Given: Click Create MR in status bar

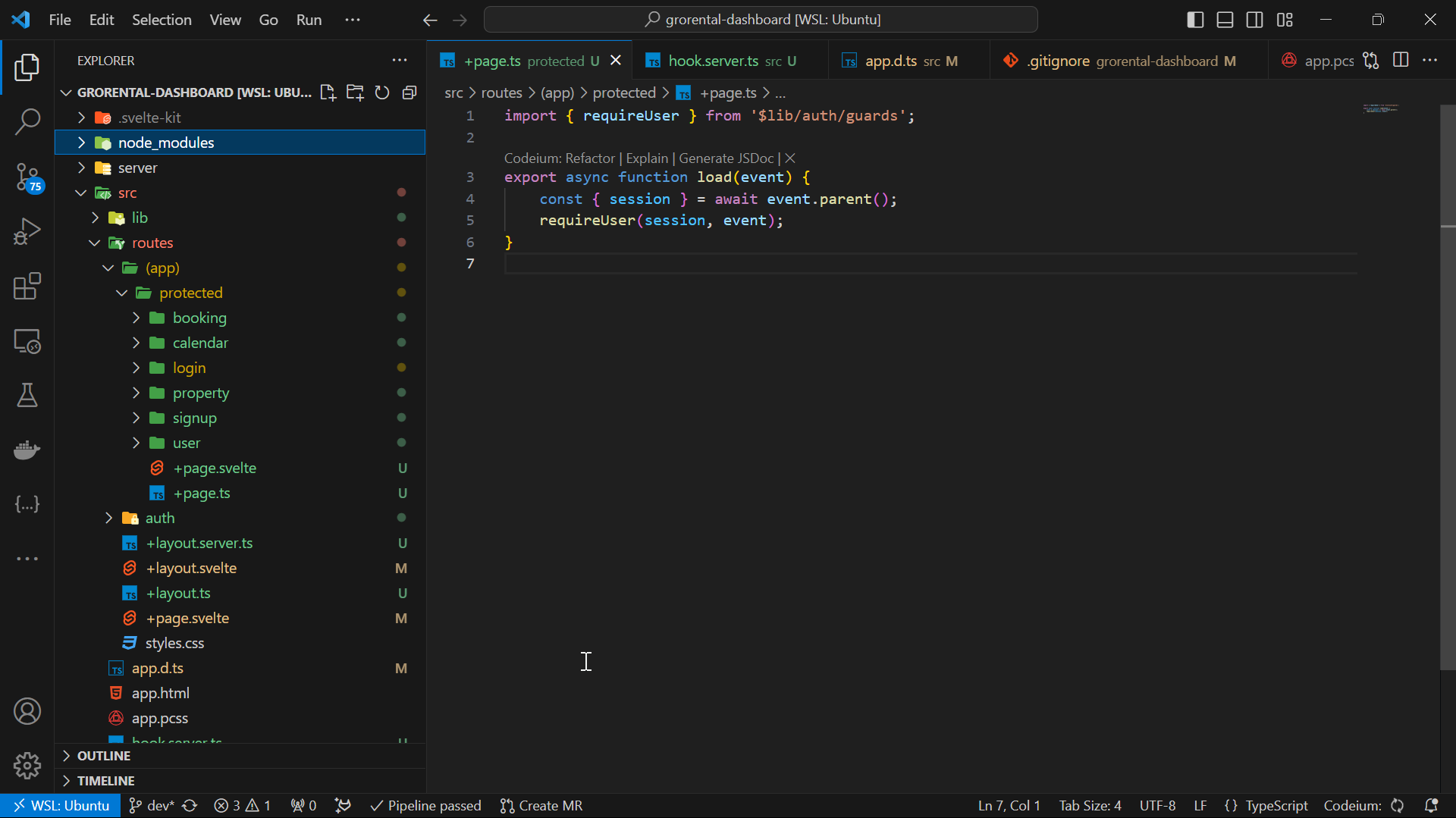Looking at the screenshot, I should tap(541, 806).
